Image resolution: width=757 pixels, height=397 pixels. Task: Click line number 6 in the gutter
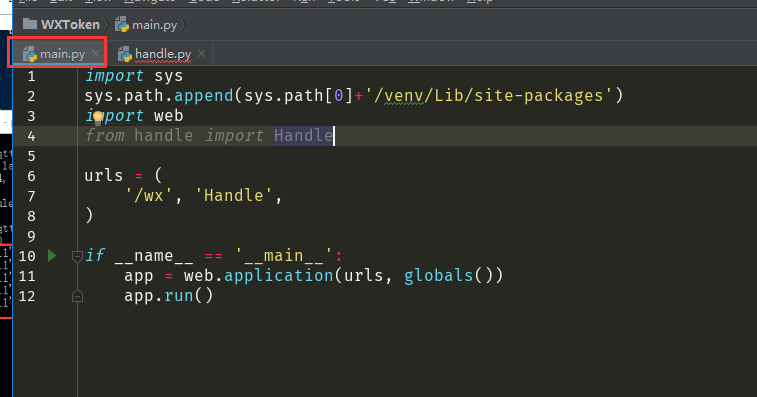[x=31, y=176]
